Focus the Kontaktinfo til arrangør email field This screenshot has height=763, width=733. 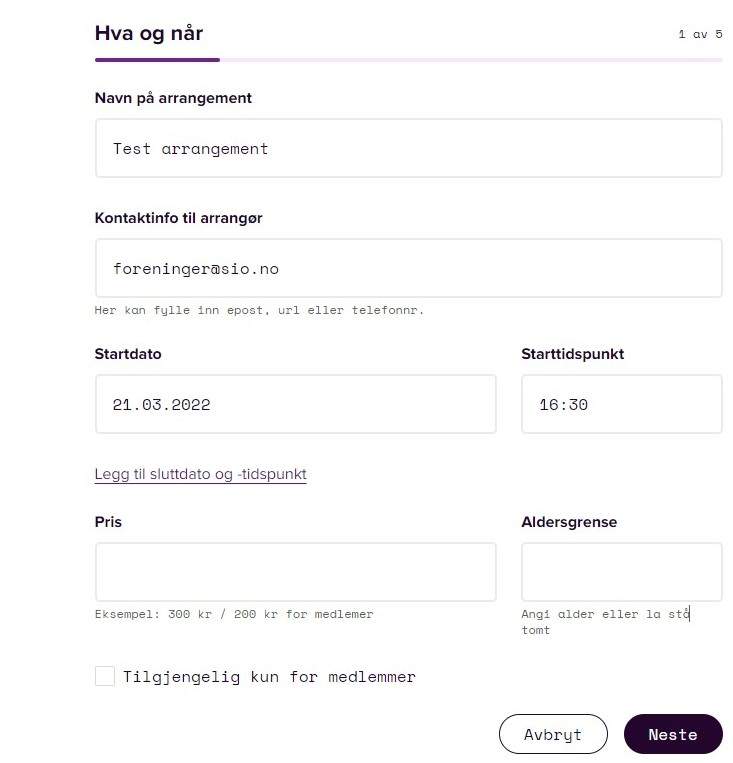coord(408,268)
